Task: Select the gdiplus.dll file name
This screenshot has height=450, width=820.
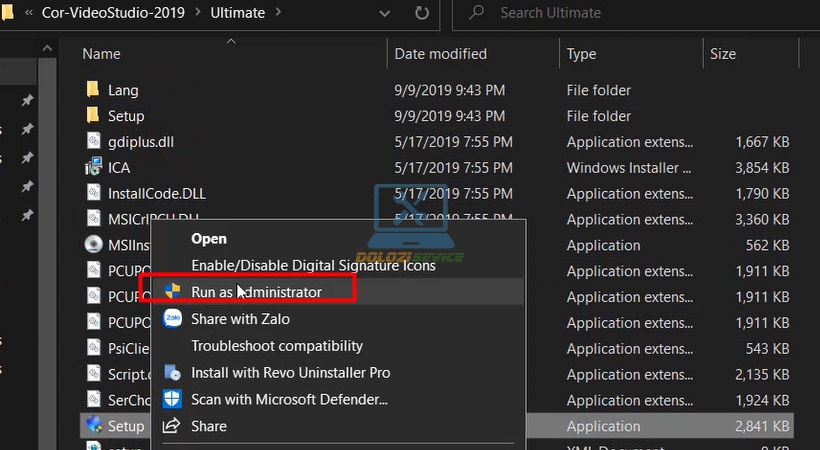Action: click(x=141, y=142)
